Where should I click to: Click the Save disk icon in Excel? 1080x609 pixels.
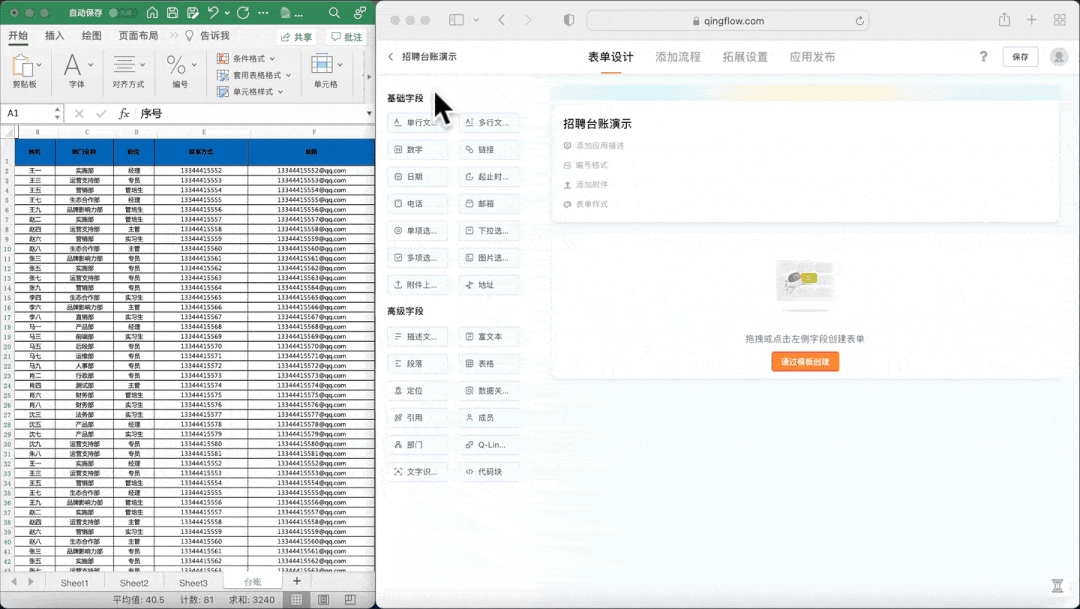[x=173, y=12]
